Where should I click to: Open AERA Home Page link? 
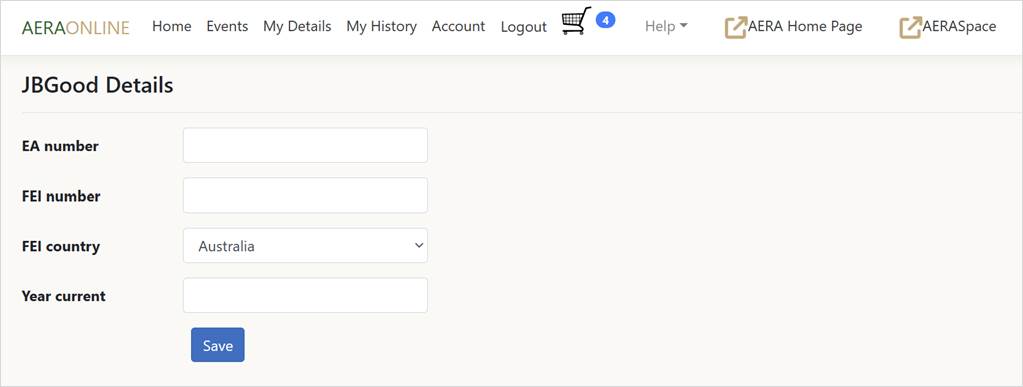coord(805,26)
